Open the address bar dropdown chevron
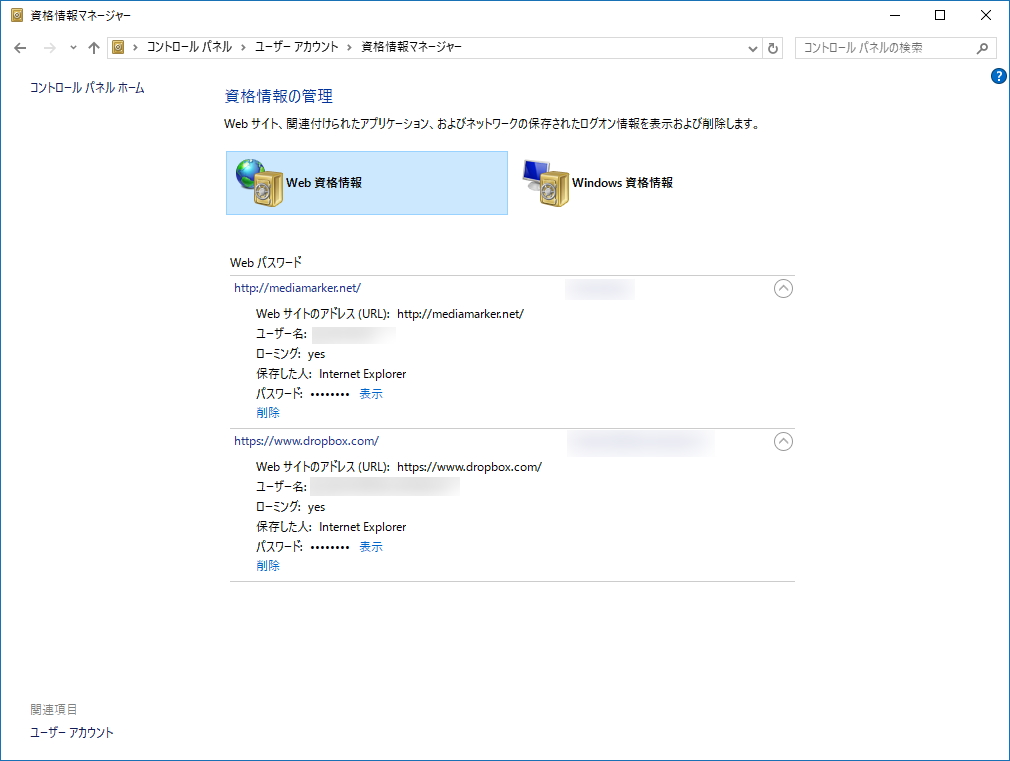Image resolution: width=1010 pixels, height=761 pixels. point(751,47)
